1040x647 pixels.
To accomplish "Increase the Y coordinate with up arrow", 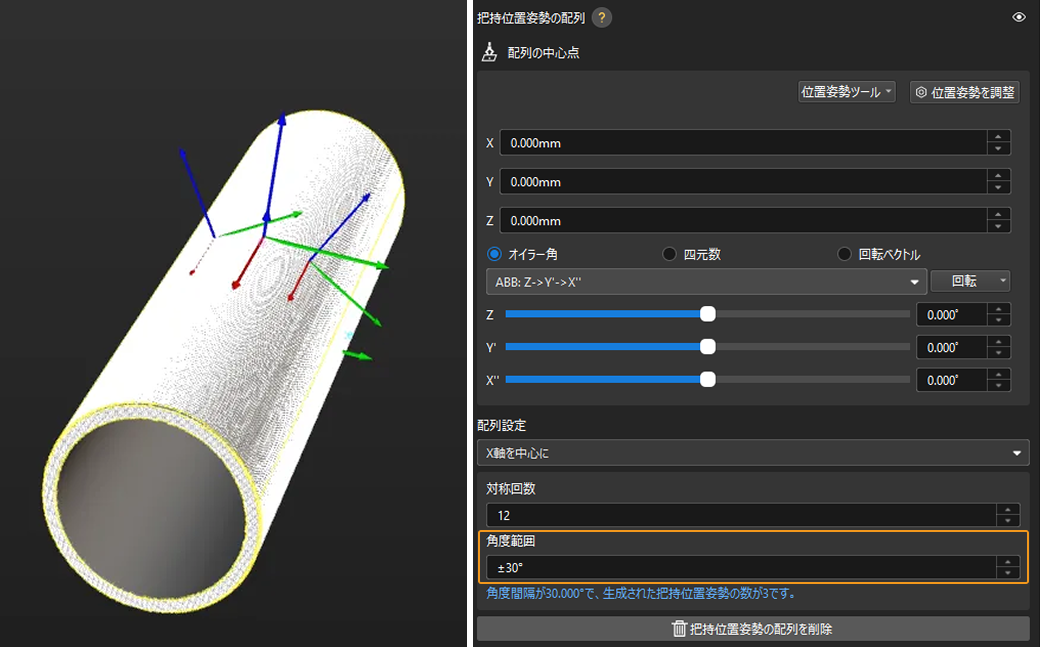I will pos(998,176).
